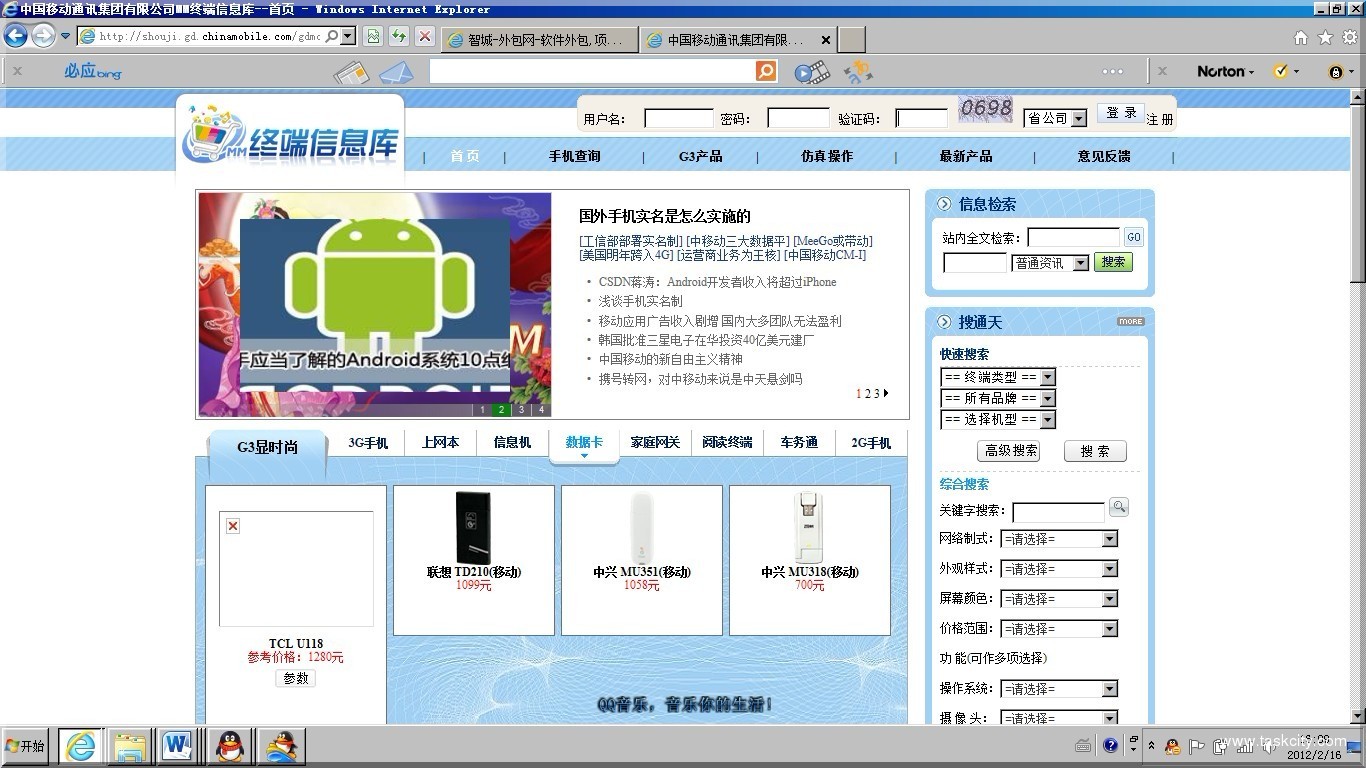Close the Bing toolbar with its X
1366x768 pixels.
(17, 71)
